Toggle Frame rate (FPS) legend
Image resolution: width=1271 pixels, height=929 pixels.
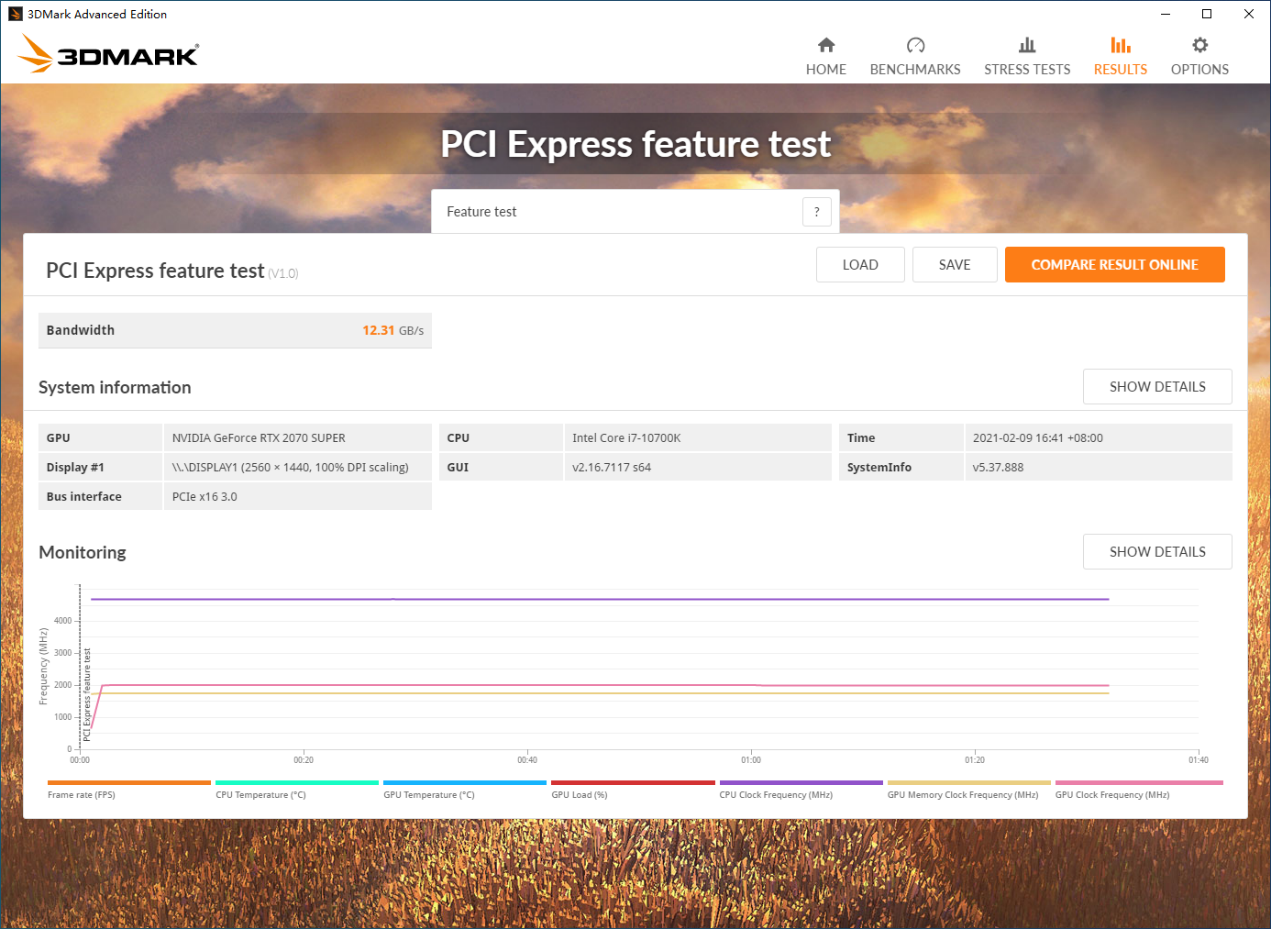129,789
